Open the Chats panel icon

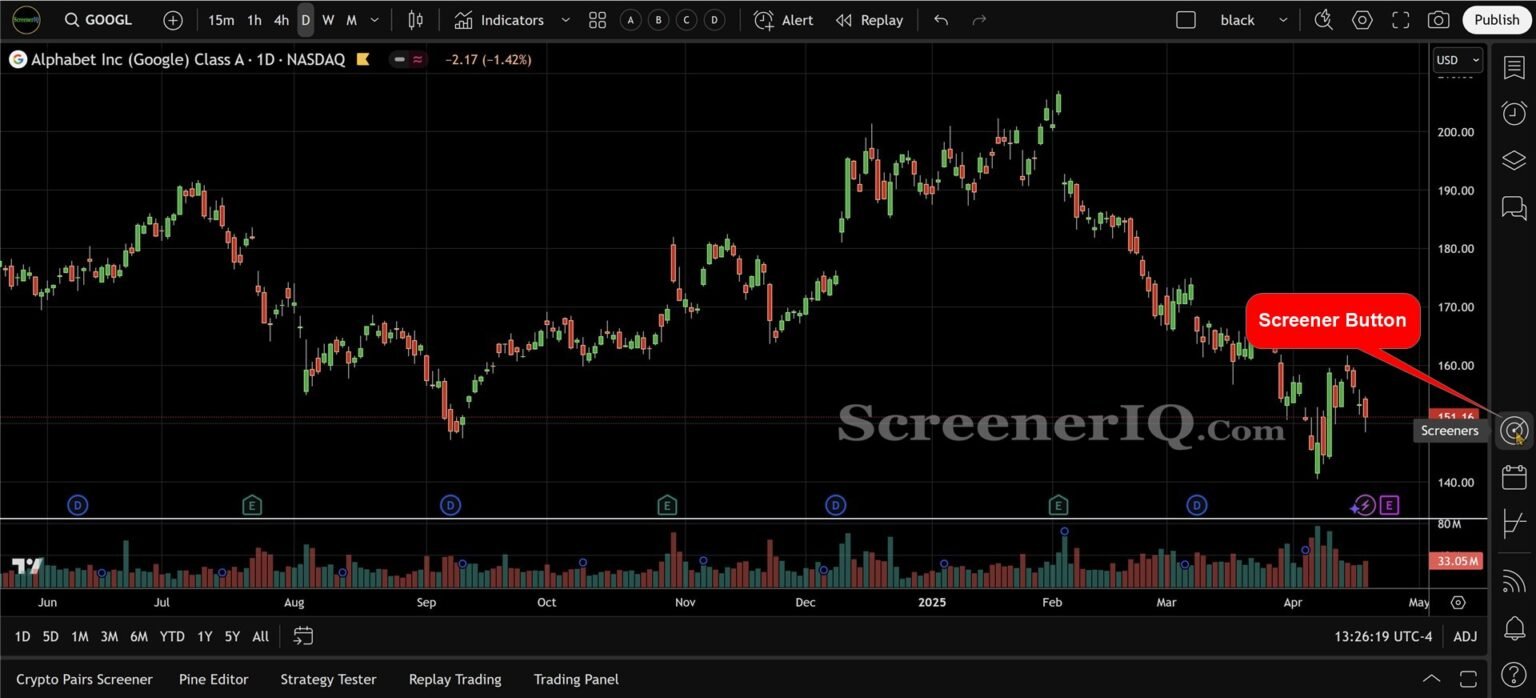click(x=1514, y=208)
